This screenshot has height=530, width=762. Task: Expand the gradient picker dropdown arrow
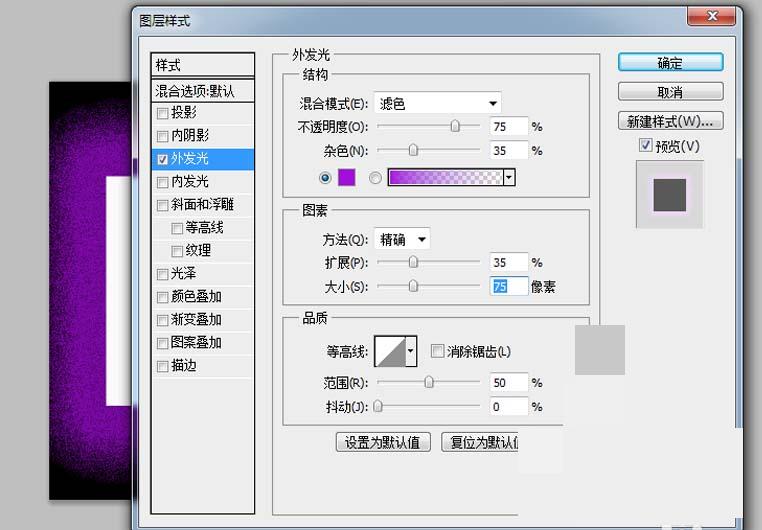click(509, 177)
